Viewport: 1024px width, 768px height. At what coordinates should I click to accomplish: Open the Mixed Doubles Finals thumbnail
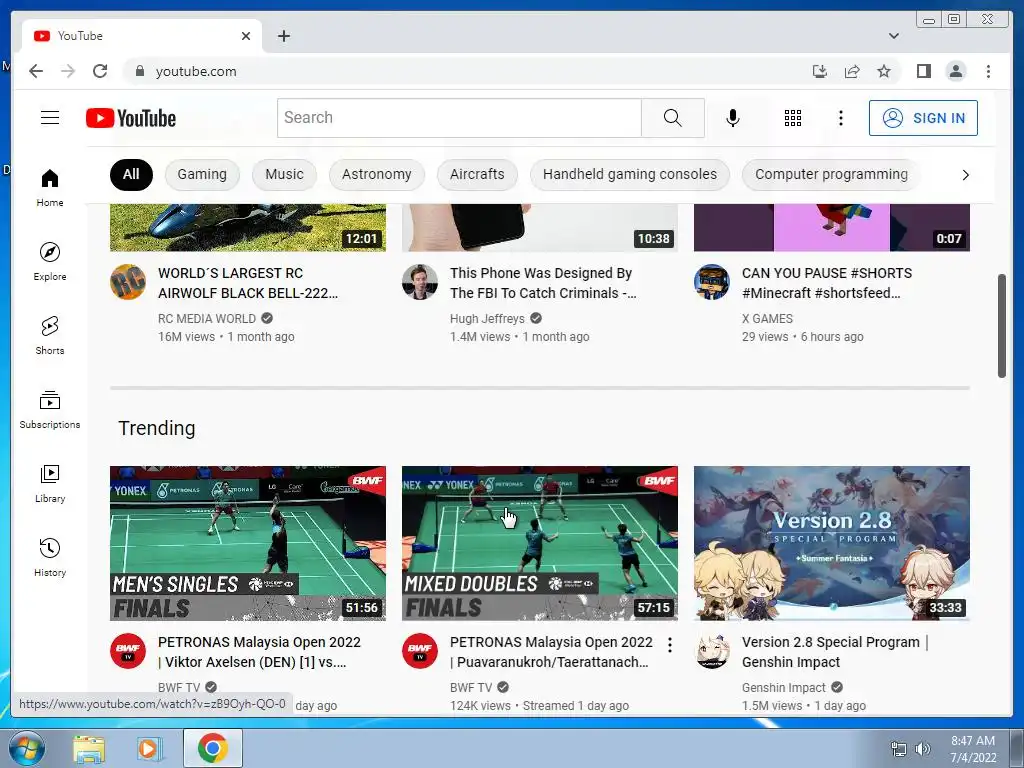point(539,543)
